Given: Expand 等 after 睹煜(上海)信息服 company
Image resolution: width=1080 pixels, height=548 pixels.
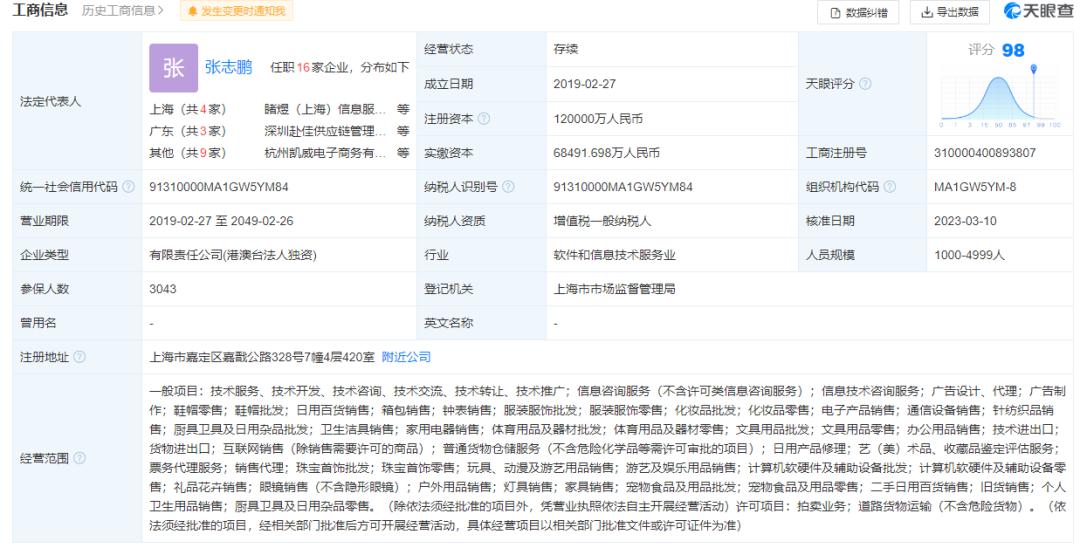Looking at the screenshot, I should (403, 109).
